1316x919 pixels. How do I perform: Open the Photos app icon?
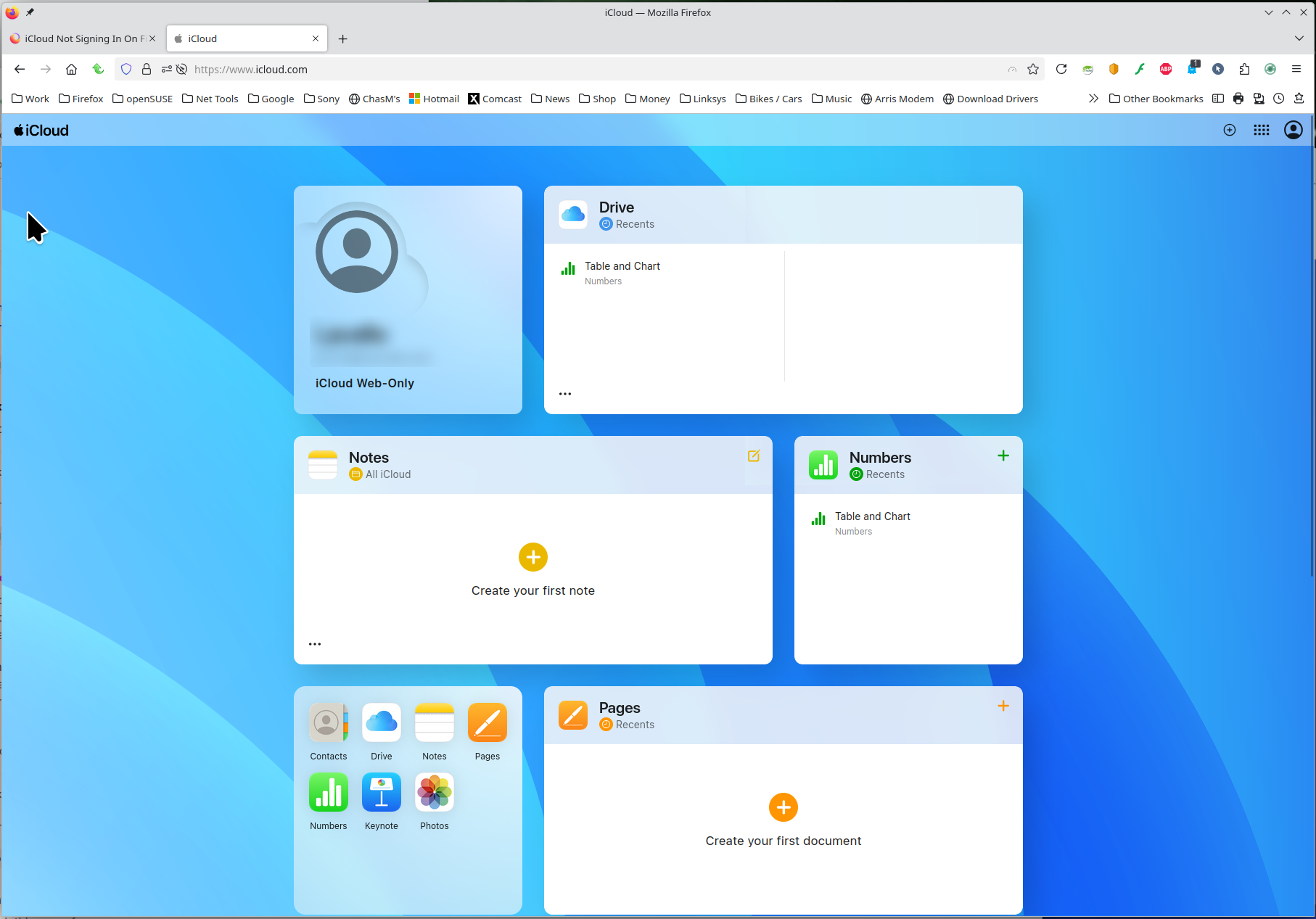pos(435,792)
